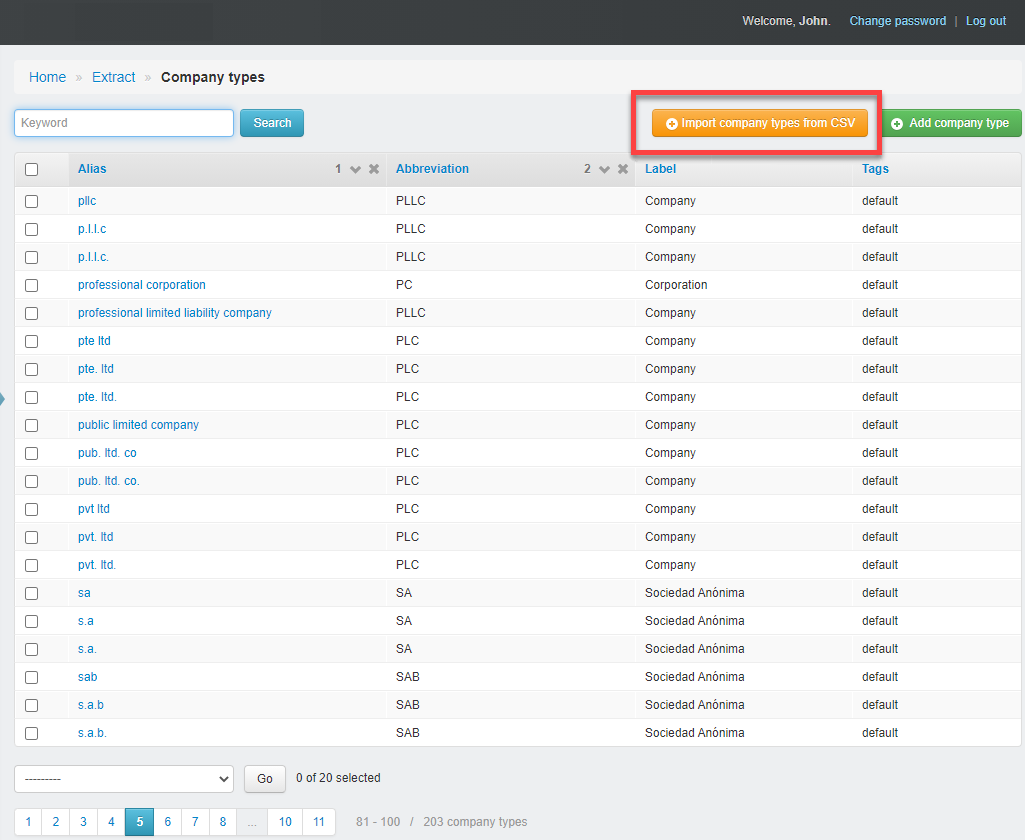Navigate to Extract breadcrumb
This screenshot has width=1025, height=840.
click(x=114, y=77)
